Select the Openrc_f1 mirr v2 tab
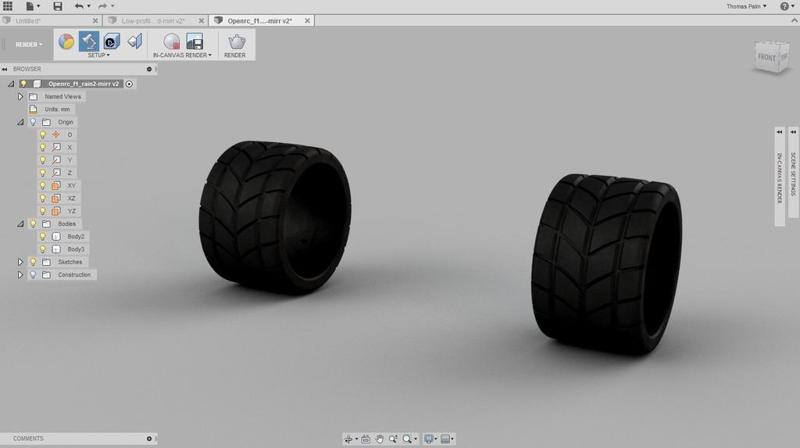The width and height of the screenshot is (800, 448). click(260, 21)
